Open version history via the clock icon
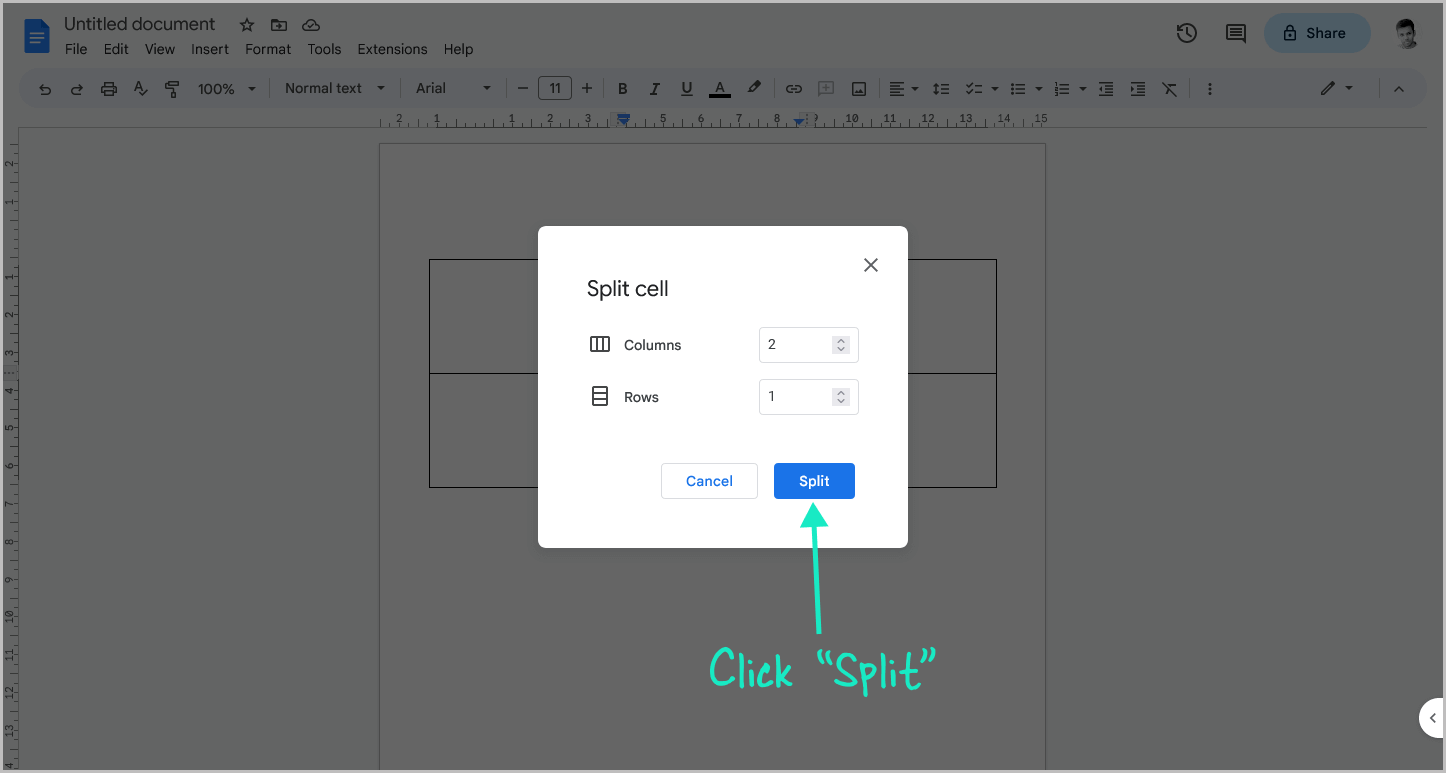Screen dimensions: 1446x773 coord(1186,33)
